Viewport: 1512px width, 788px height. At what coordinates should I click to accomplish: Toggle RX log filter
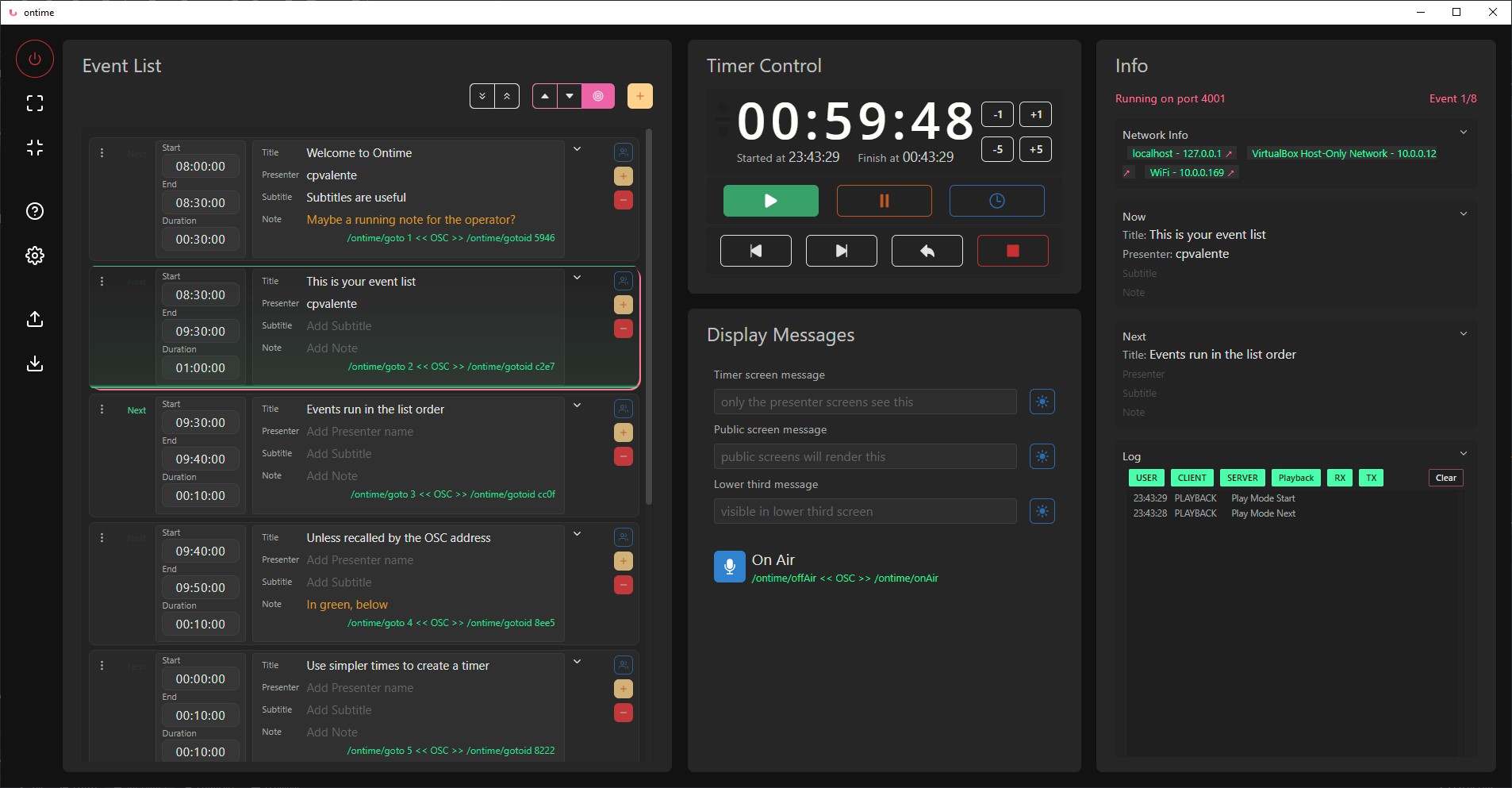[x=1340, y=478]
